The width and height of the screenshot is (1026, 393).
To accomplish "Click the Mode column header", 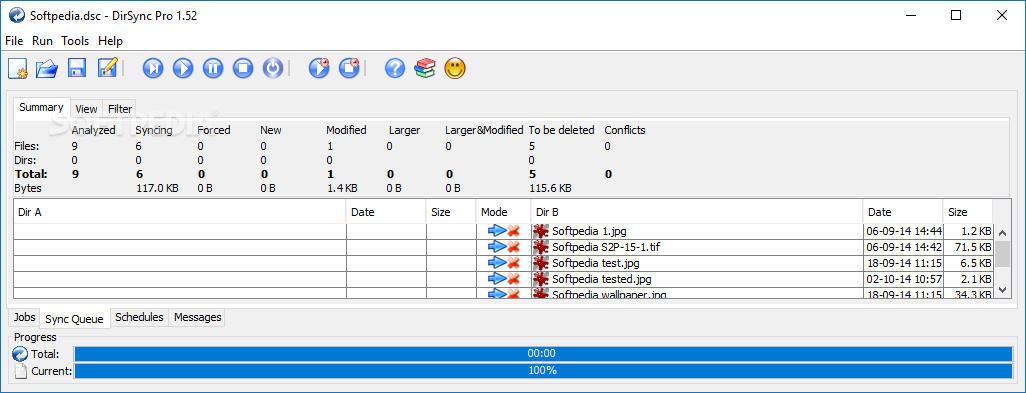I will pos(503,212).
